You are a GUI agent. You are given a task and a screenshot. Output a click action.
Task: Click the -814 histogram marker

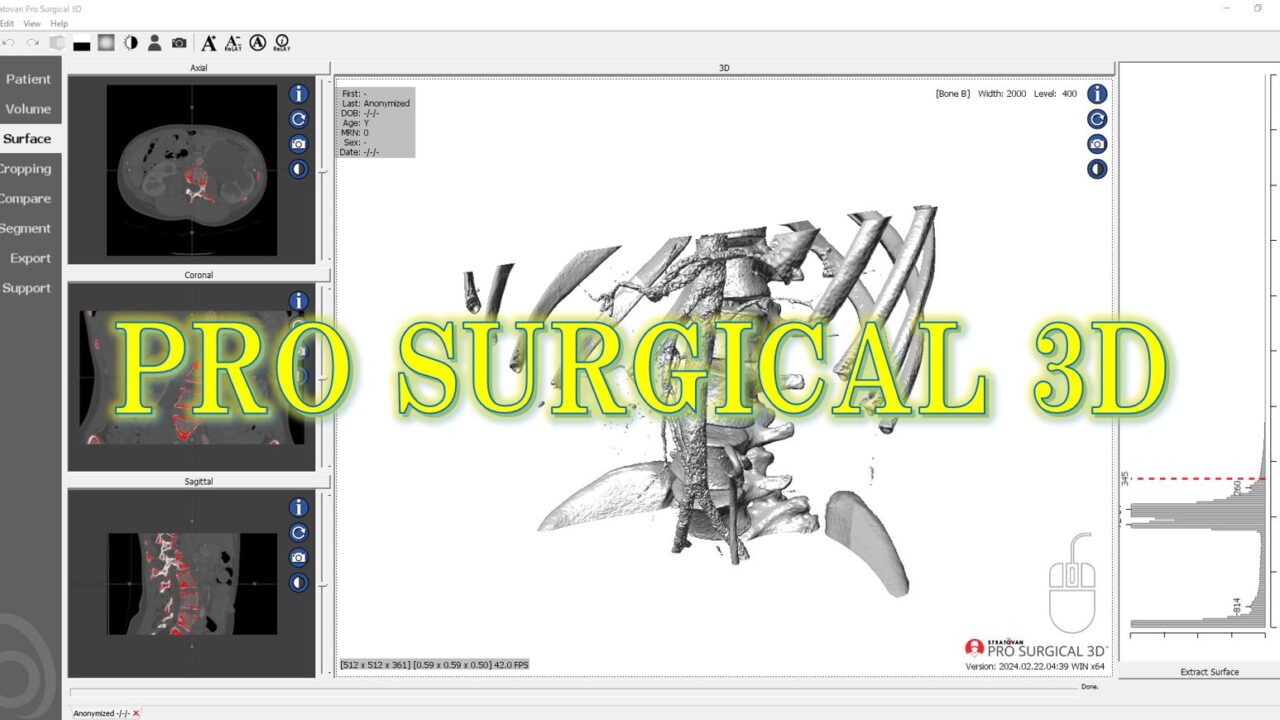[1237, 606]
